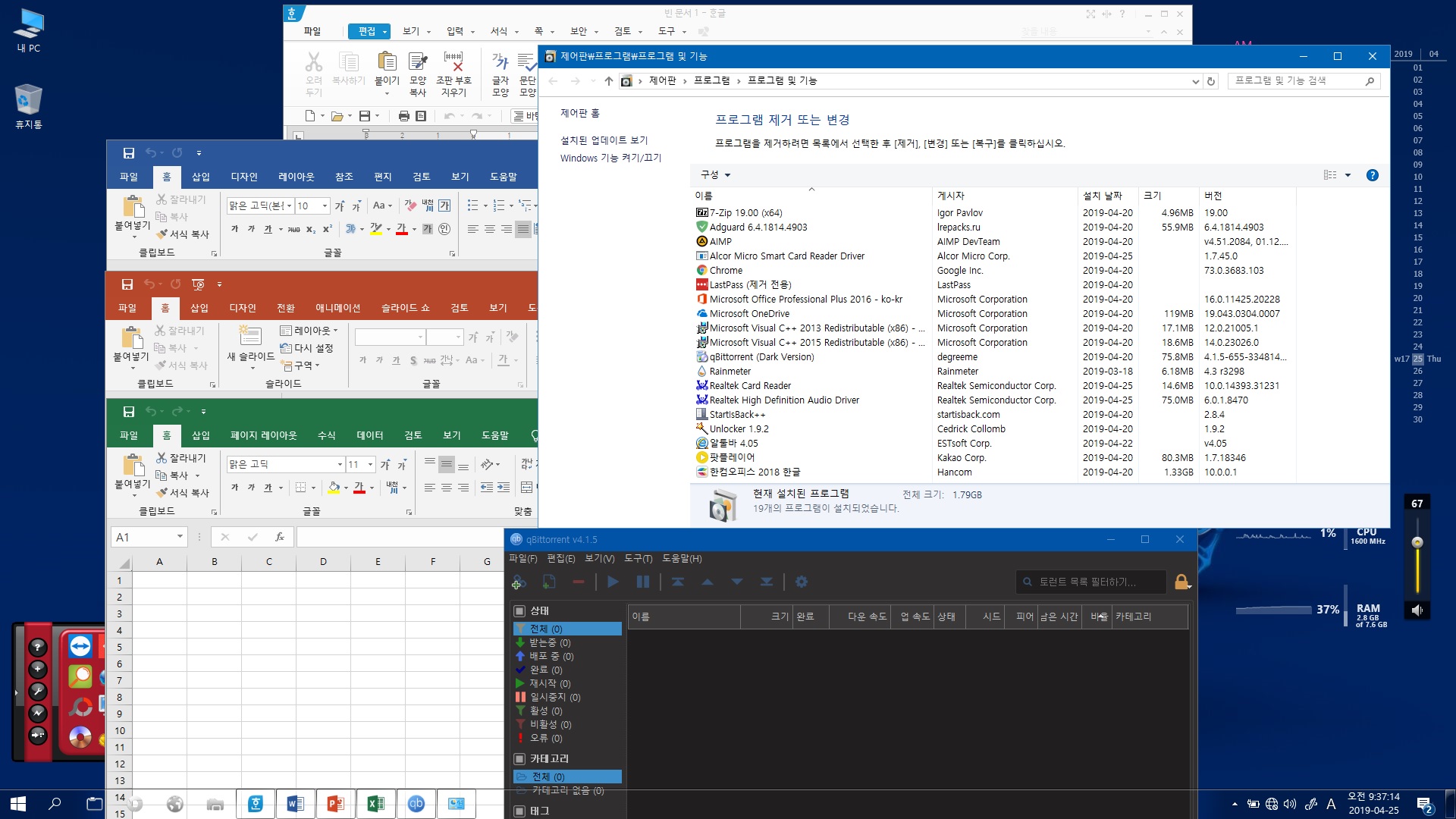Click Control Panel help question mark icon
This screenshot has height=819, width=1456.
click(1372, 175)
